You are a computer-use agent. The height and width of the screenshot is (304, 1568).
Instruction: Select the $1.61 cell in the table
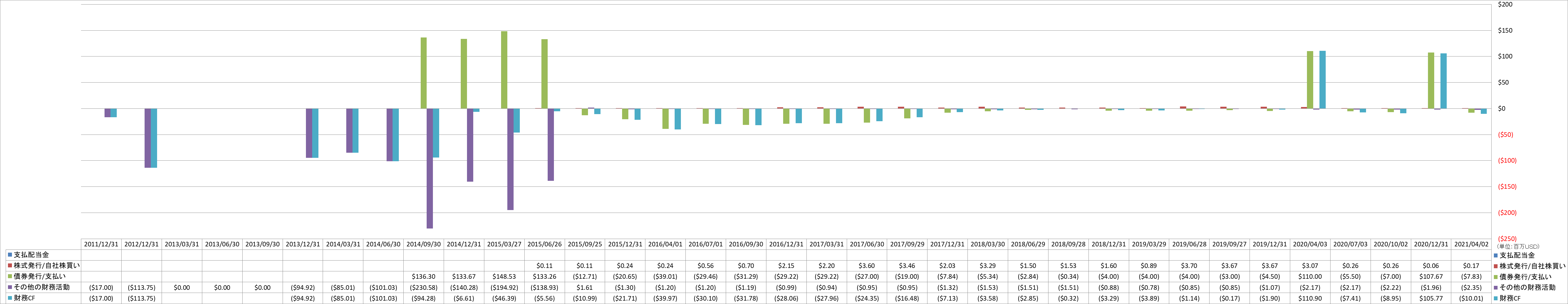coord(584,288)
